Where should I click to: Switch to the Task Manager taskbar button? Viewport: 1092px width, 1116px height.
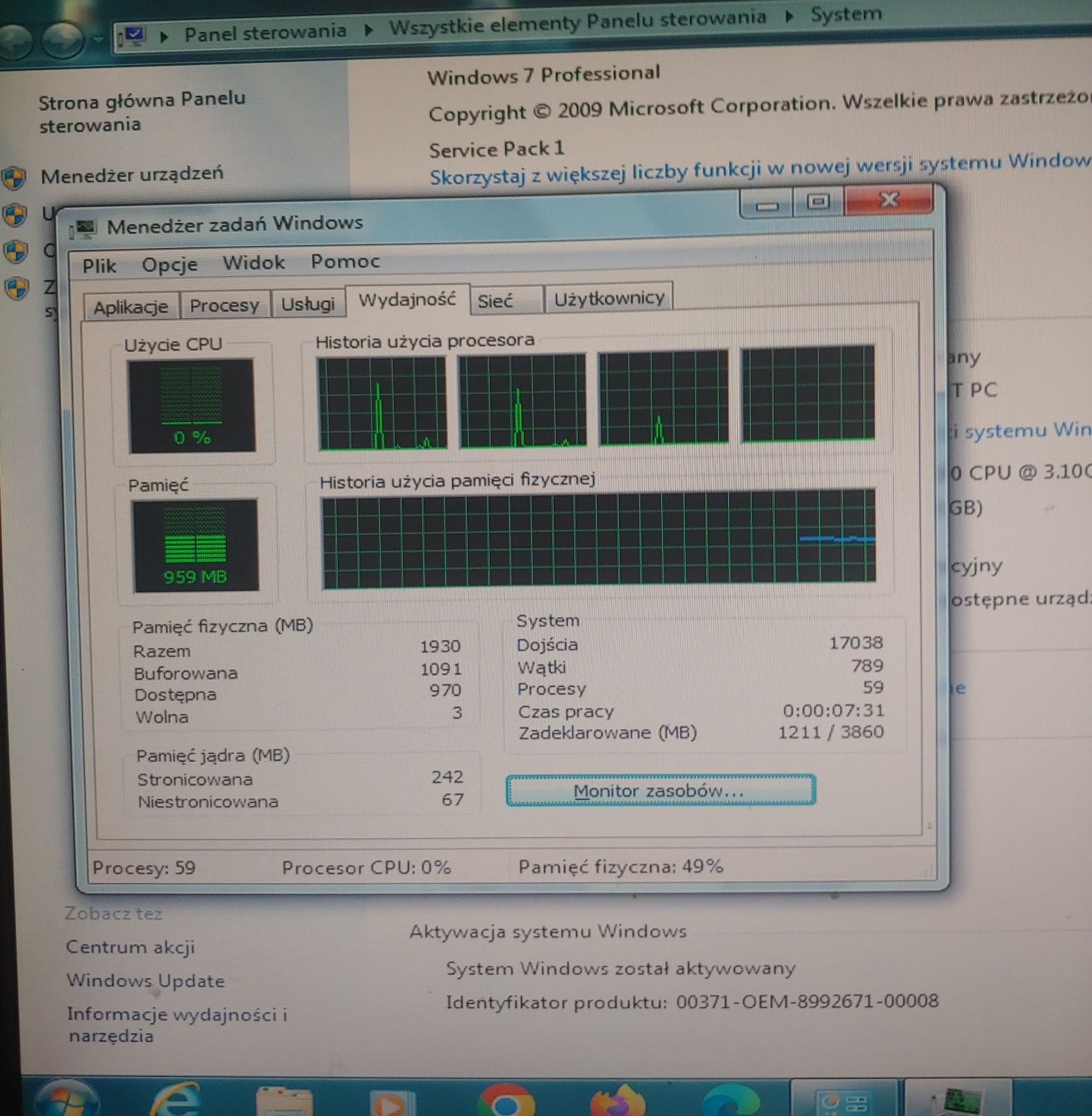958,1098
